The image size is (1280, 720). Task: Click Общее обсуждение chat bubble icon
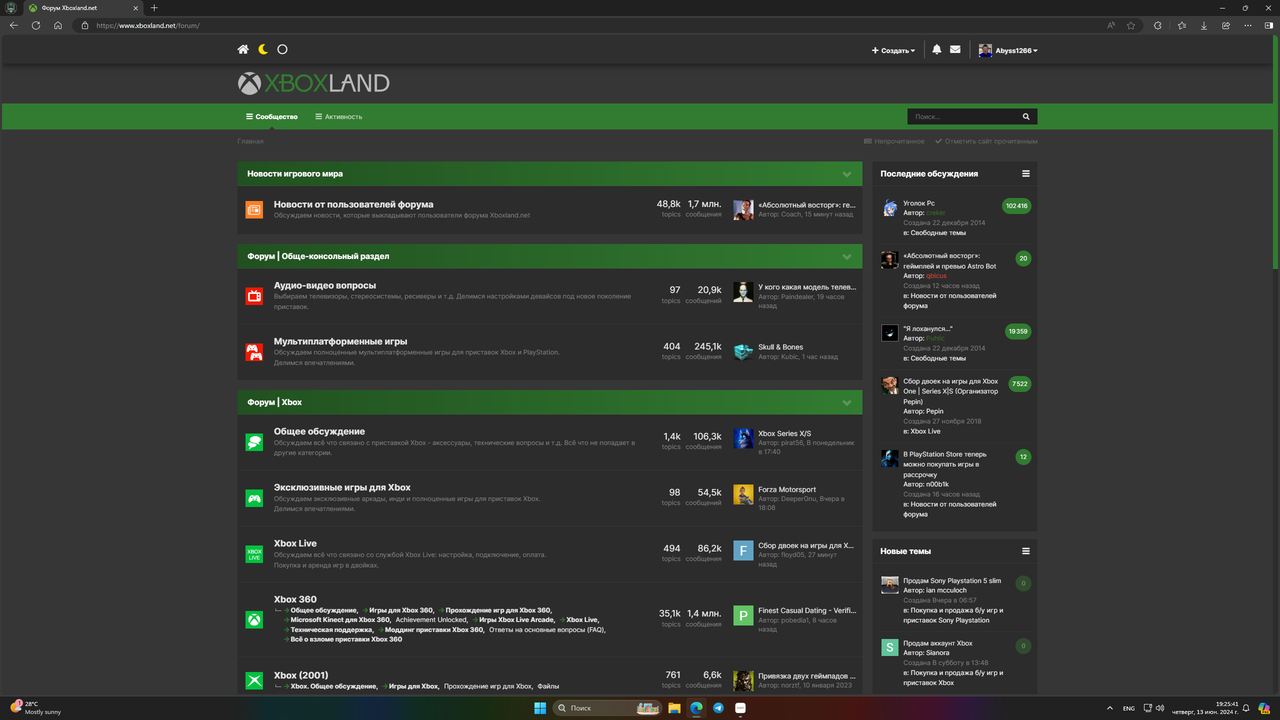click(254, 441)
